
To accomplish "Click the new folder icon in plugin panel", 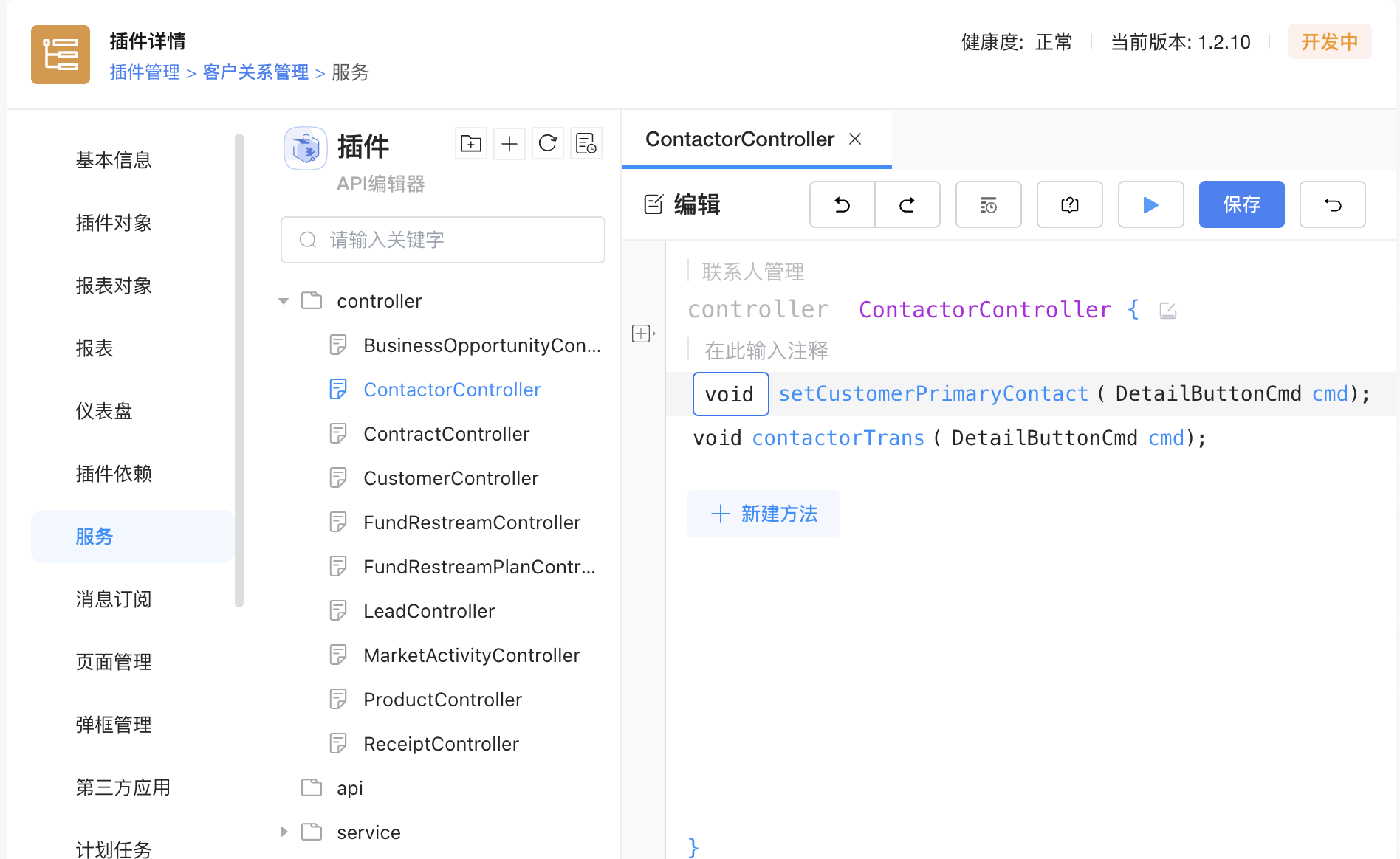I will (x=471, y=143).
